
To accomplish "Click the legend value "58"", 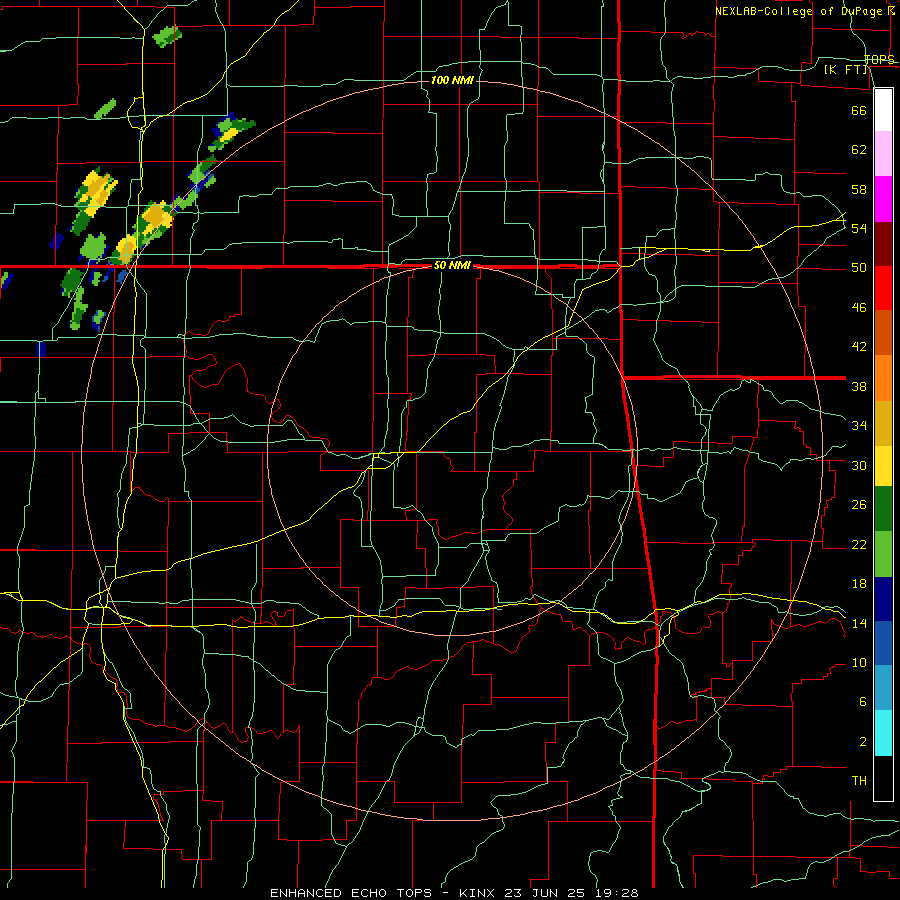I will click(859, 189).
